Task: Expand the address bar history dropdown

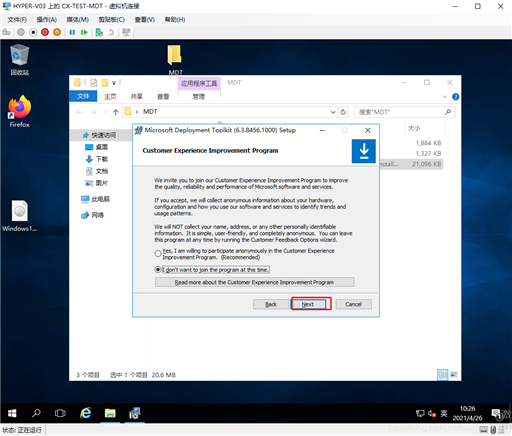Action: pos(333,112)
